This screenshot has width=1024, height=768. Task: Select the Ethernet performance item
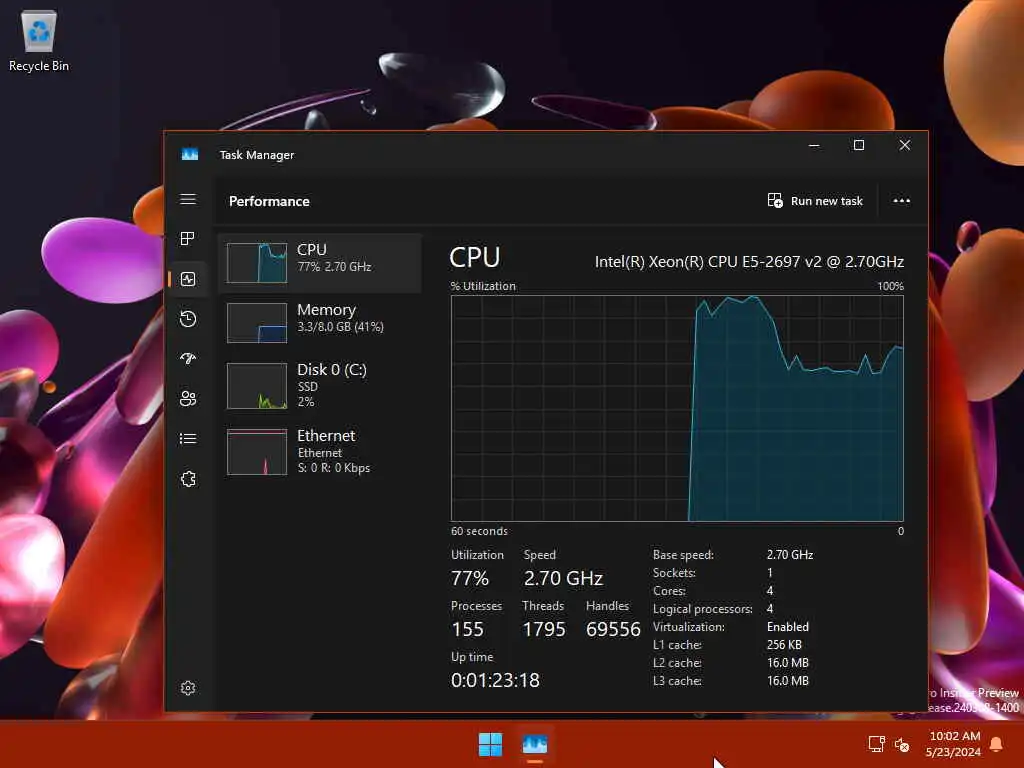[x=320, y=451]
